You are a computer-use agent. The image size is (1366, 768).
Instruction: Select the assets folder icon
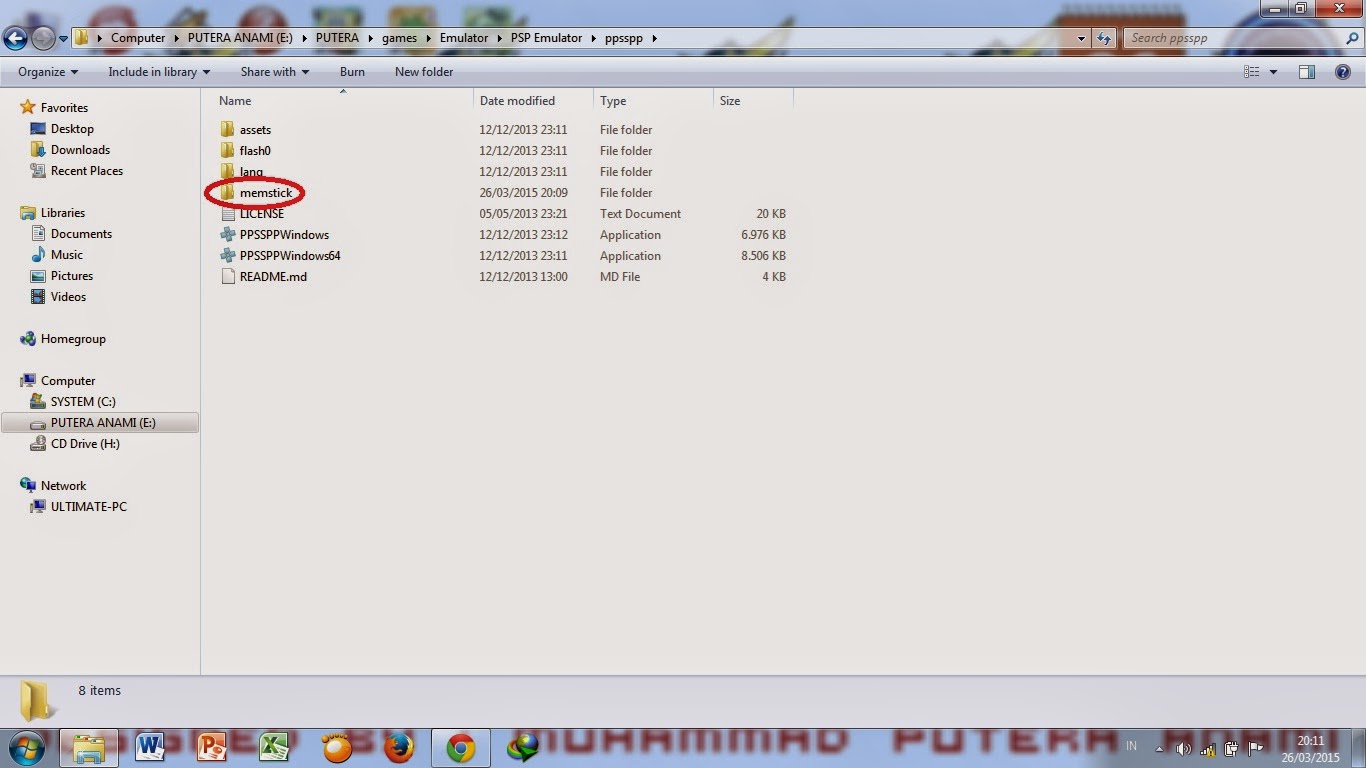tap(227, 130)
